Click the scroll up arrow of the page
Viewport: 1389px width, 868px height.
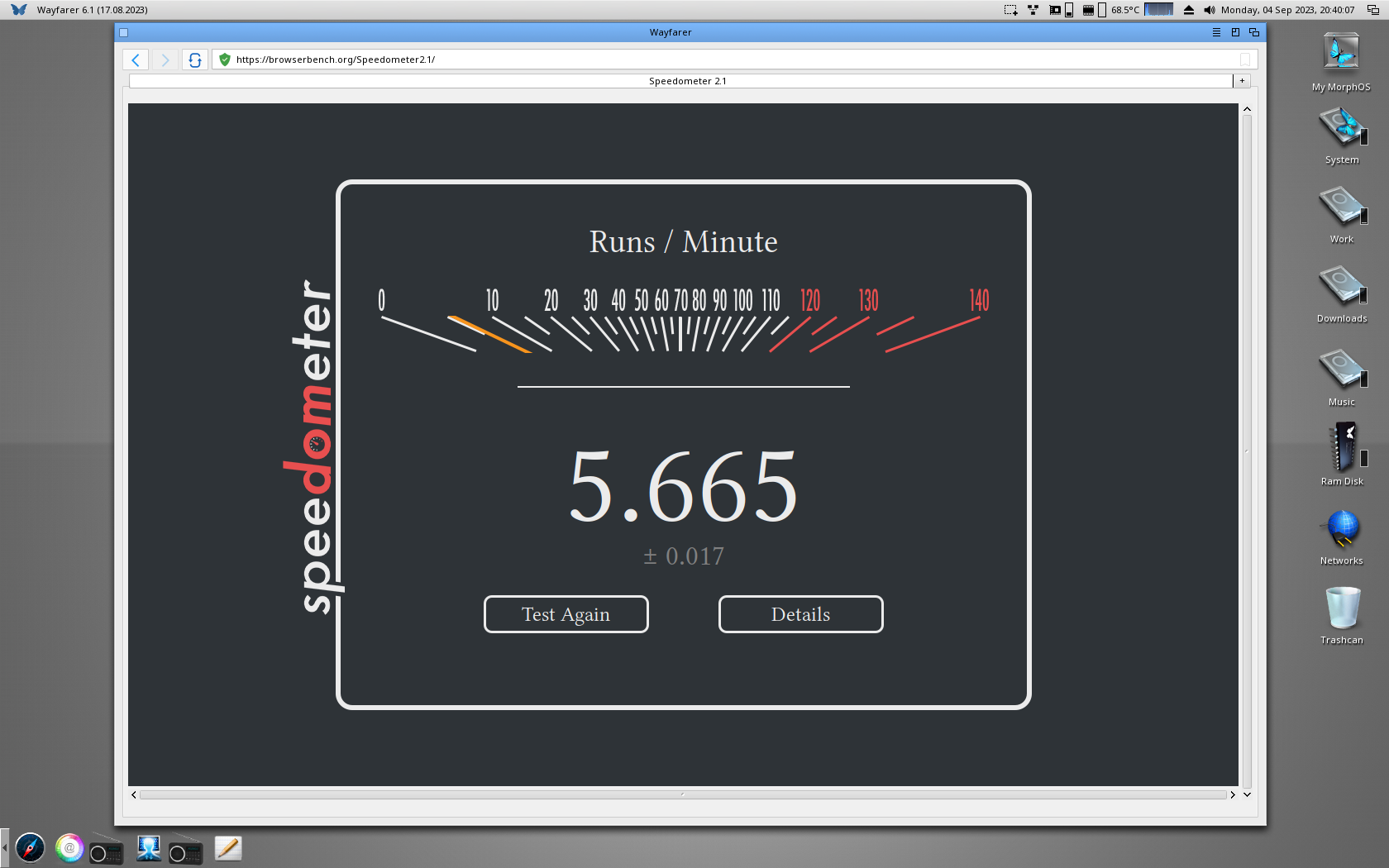(x=1247, y=109)
